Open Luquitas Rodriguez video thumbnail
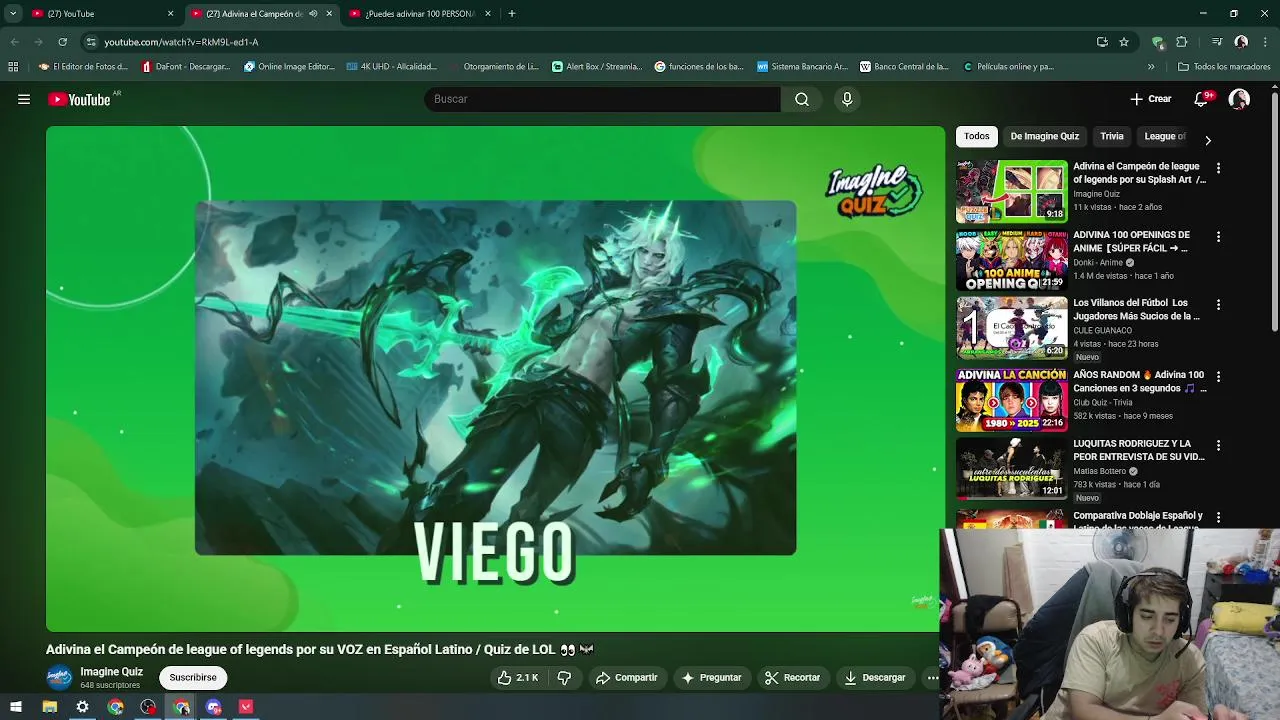 pos(1011,469)
